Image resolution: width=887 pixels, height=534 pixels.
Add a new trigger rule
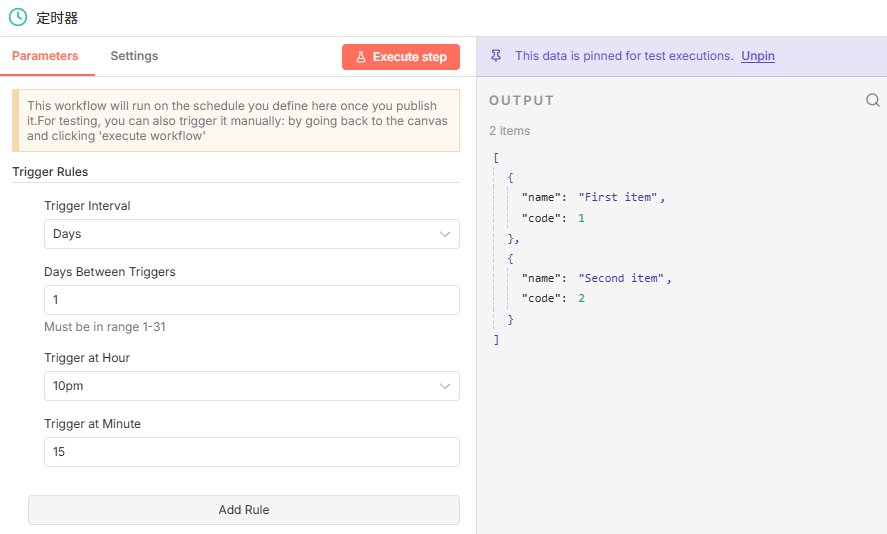click(x=243, y=509)
